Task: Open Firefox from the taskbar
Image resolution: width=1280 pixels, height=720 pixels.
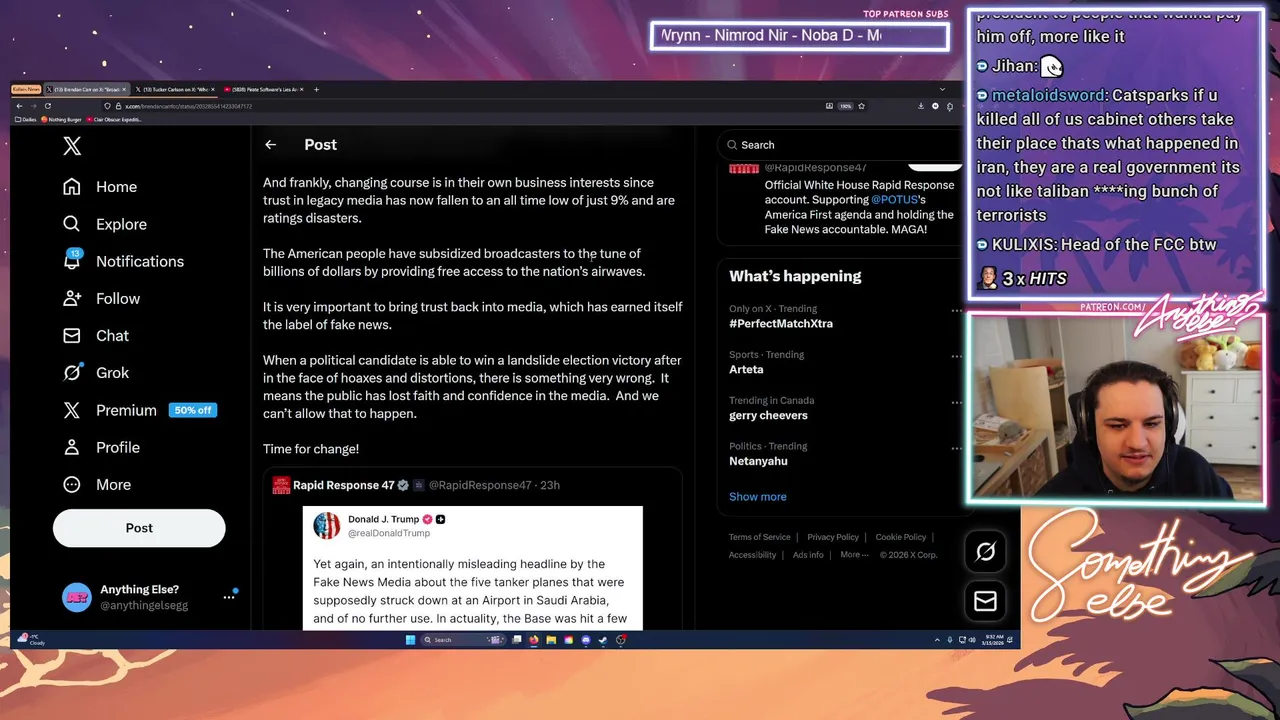Action: click(533, 640)
